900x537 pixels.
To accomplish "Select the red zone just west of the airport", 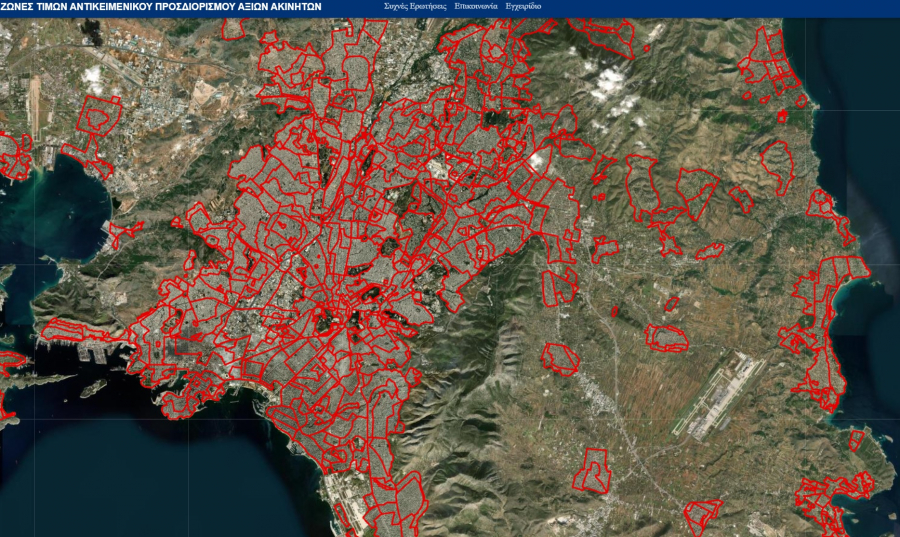I will pos(666,338).
